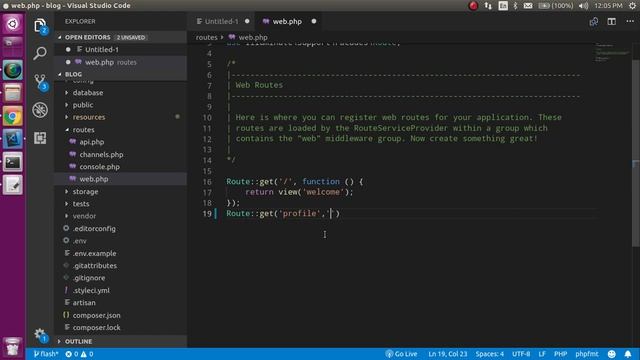Image resolution: width=640 pixels, height=360 pixels.
Task: Open the Files manager dock icon
Action: click(13, 93)
